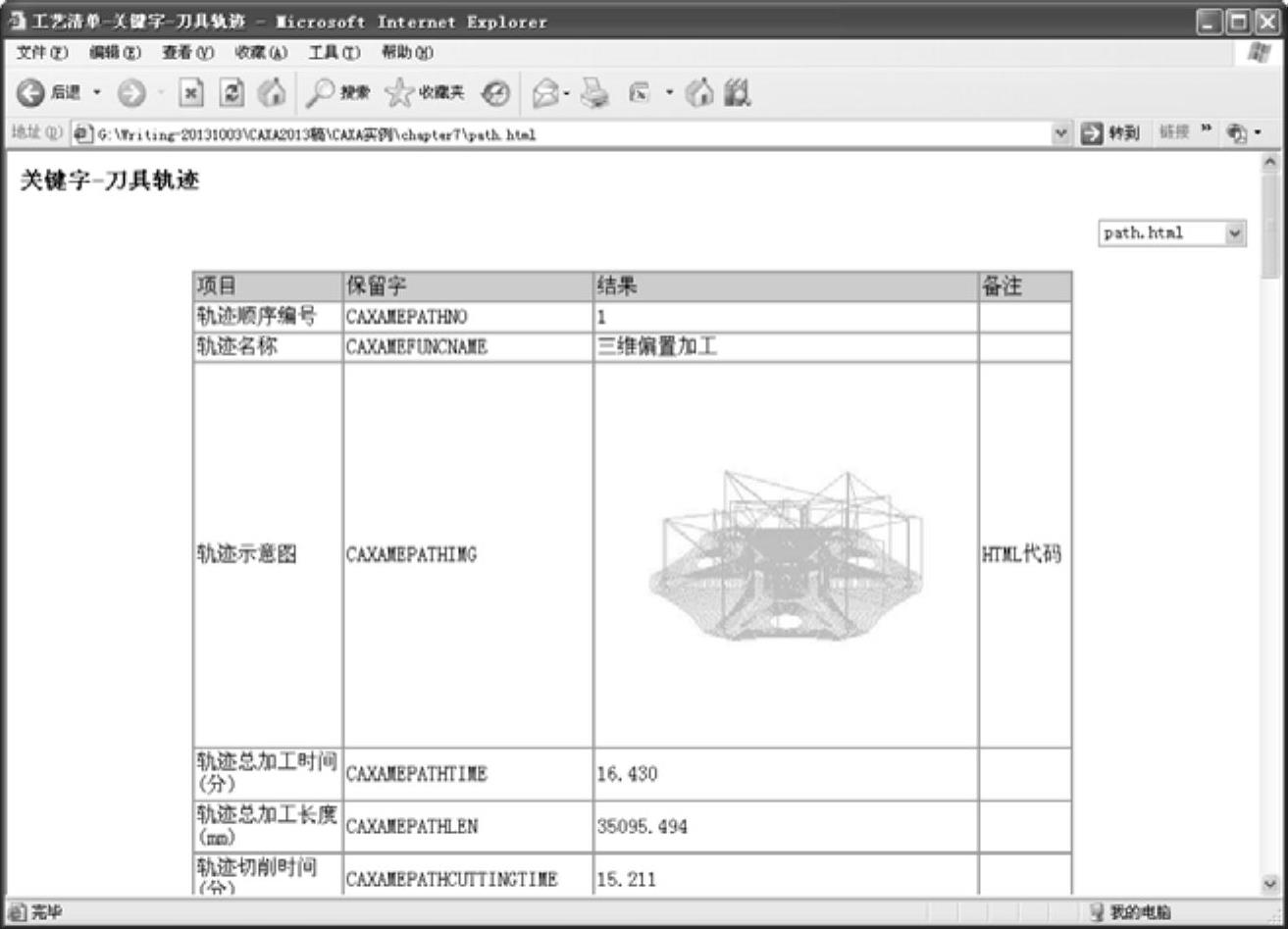Refresh the page with the Refresh icon
The image size is (1288, 929).
coord(232,92)
